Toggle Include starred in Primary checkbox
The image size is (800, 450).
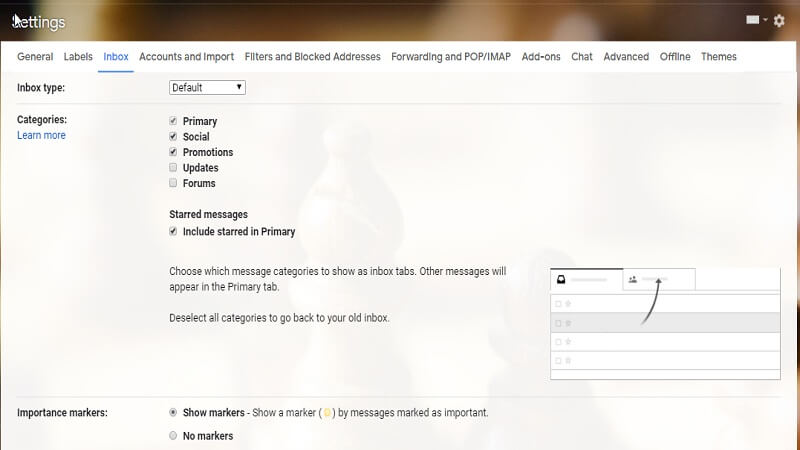(x=173, y=231)
